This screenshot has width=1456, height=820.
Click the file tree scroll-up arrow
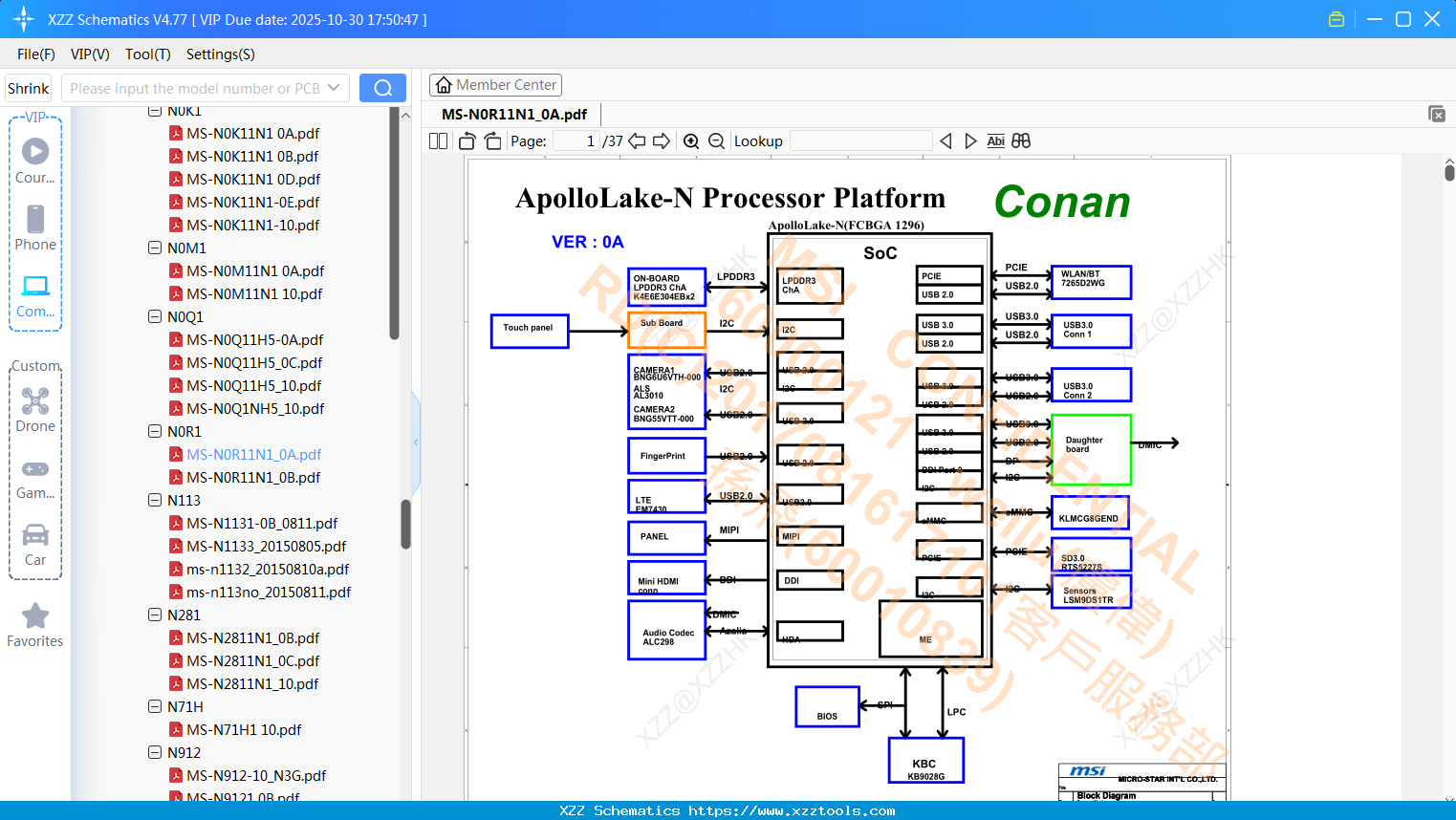point(405,116)
